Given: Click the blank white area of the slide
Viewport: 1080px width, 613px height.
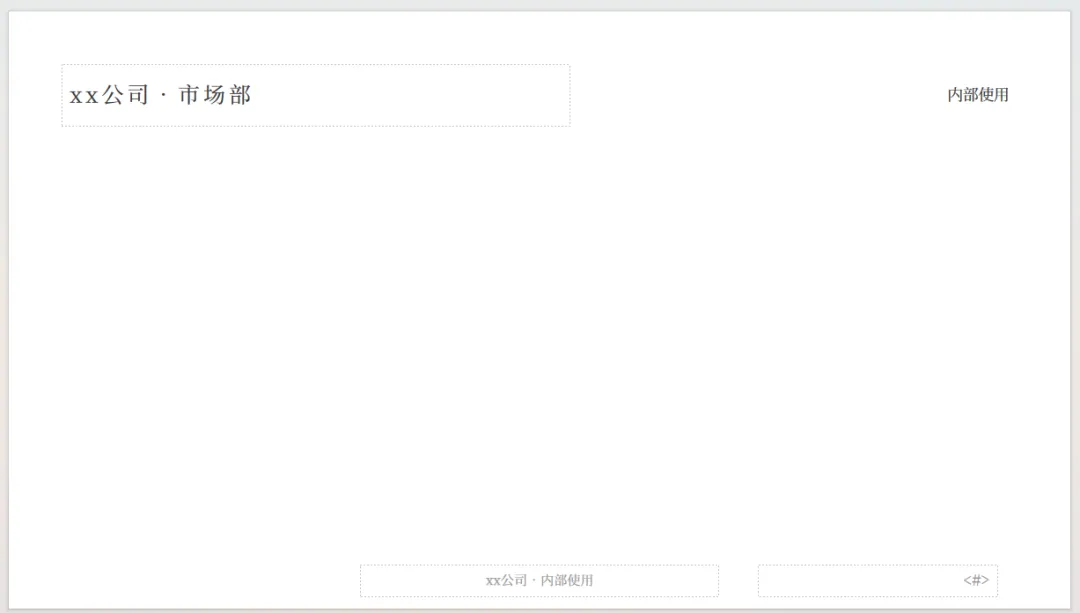Looking at the screenshot, I should coord(539,331).
